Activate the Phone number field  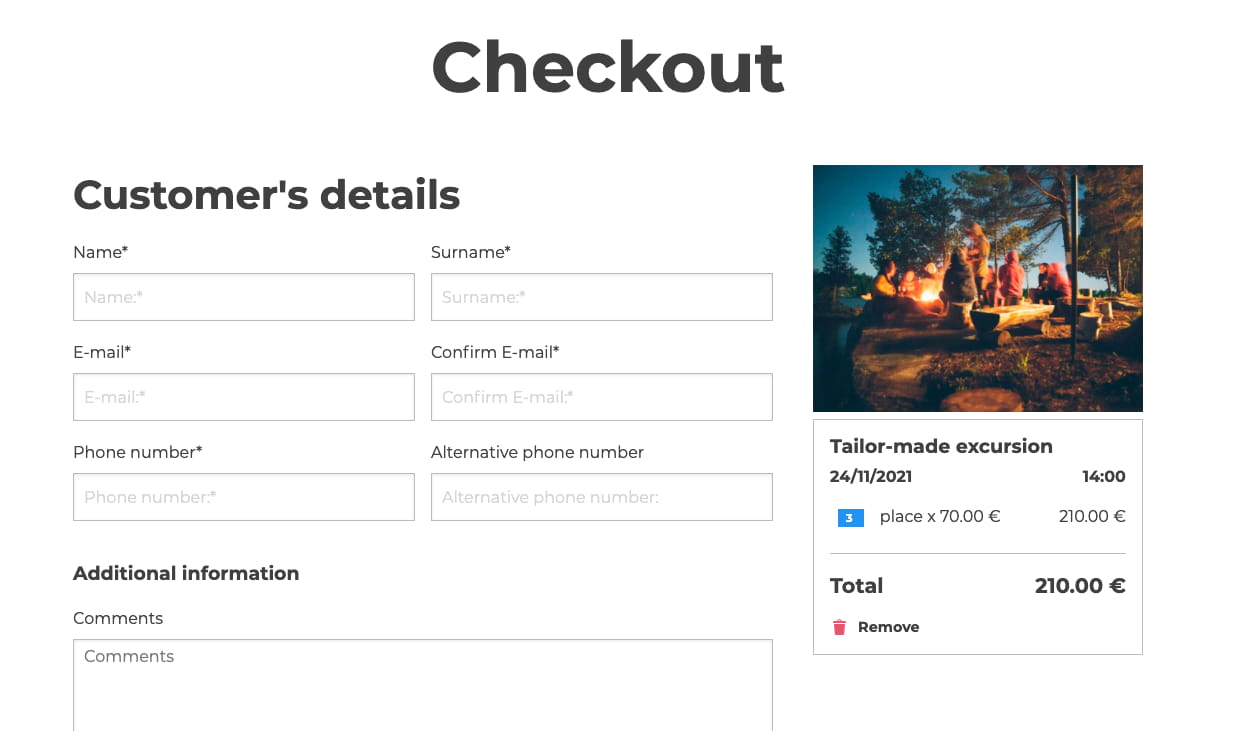[244, 497]
